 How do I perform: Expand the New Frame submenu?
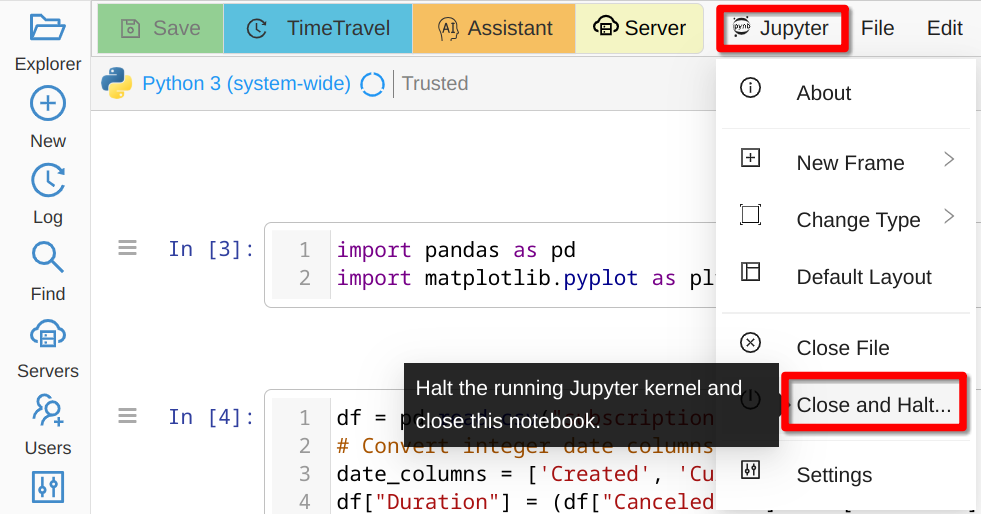[x=850, y=162]
